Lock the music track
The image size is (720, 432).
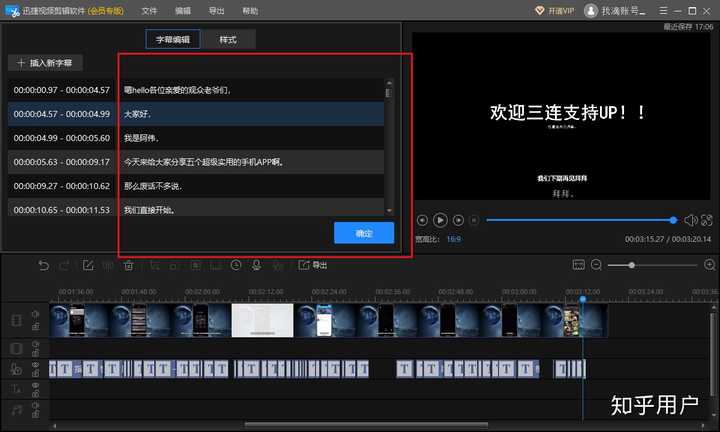click(35, 414)
